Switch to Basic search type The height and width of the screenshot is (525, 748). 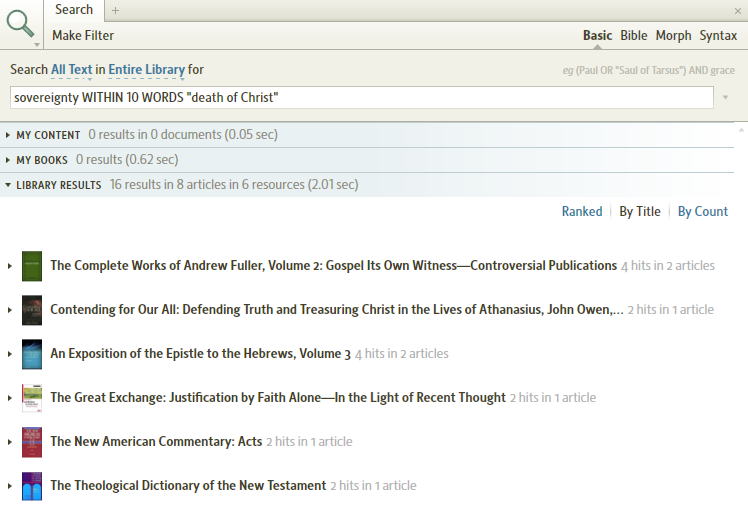tap(597, 35)
